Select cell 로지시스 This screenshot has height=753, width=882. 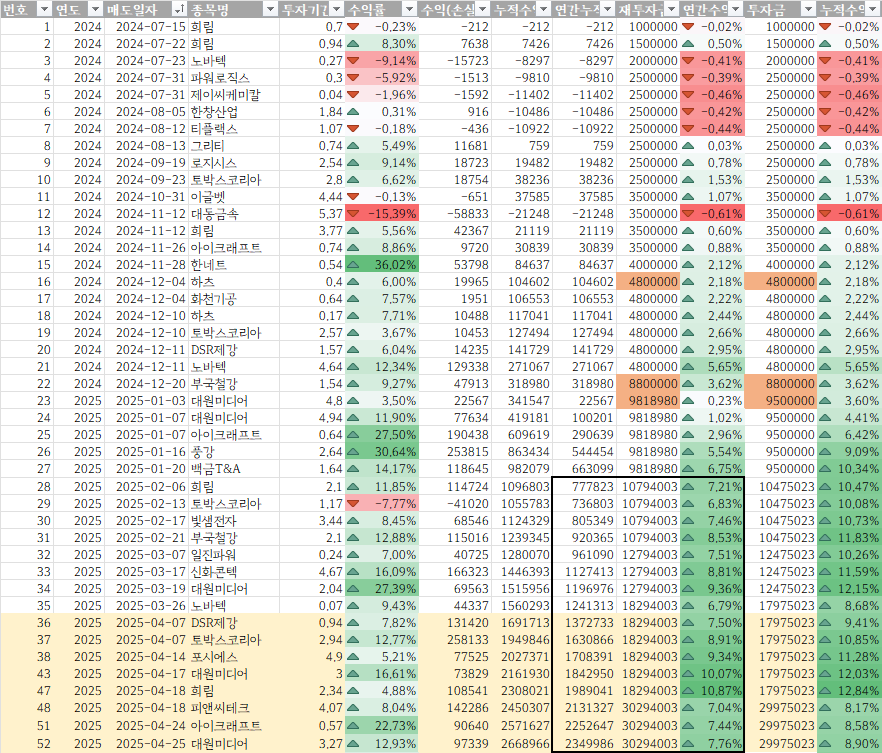pos(233,163)
